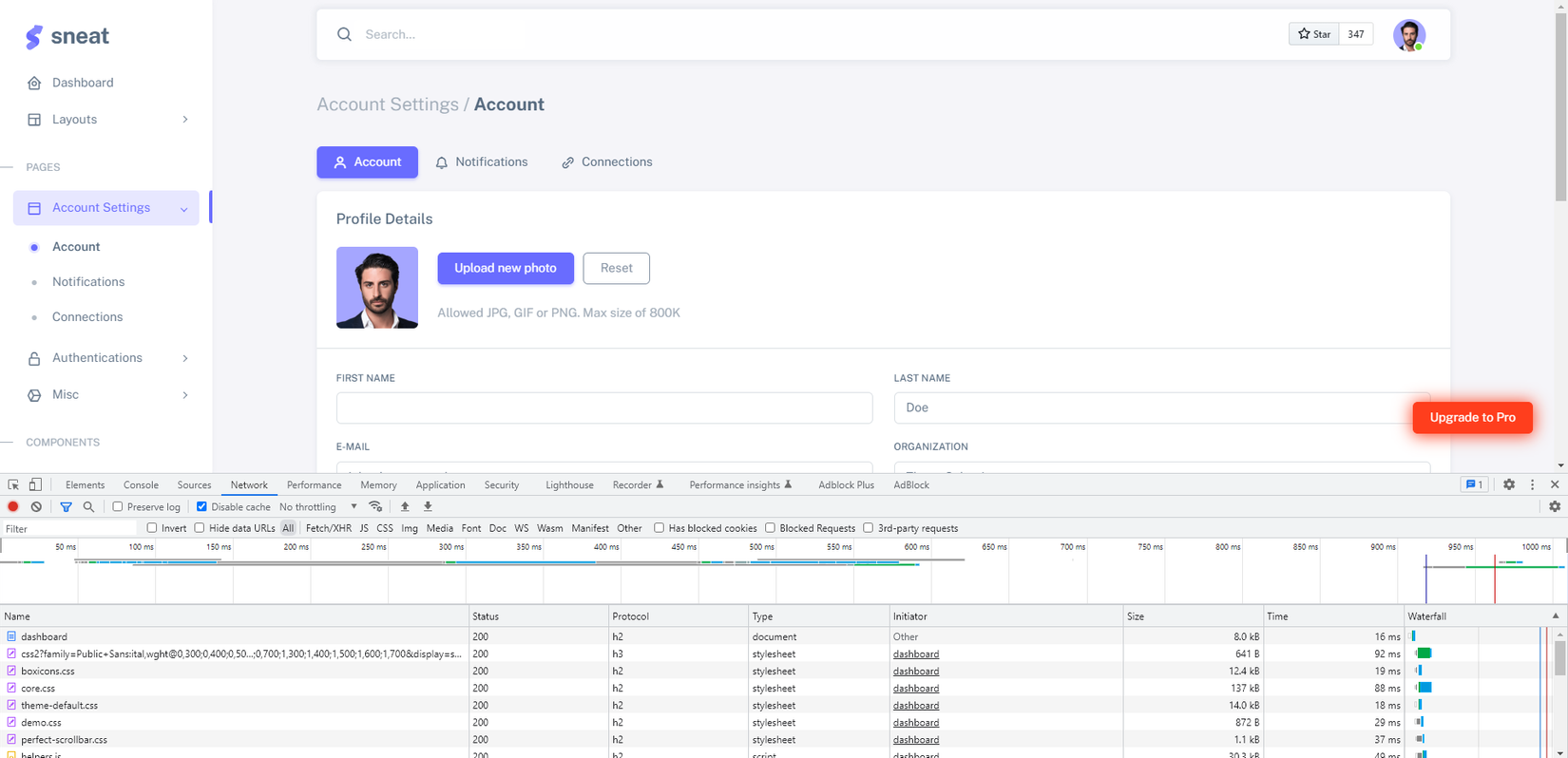The image size is (1568, 758).
Task: Open the Notifications tab
Action: [x=481, y=162]
